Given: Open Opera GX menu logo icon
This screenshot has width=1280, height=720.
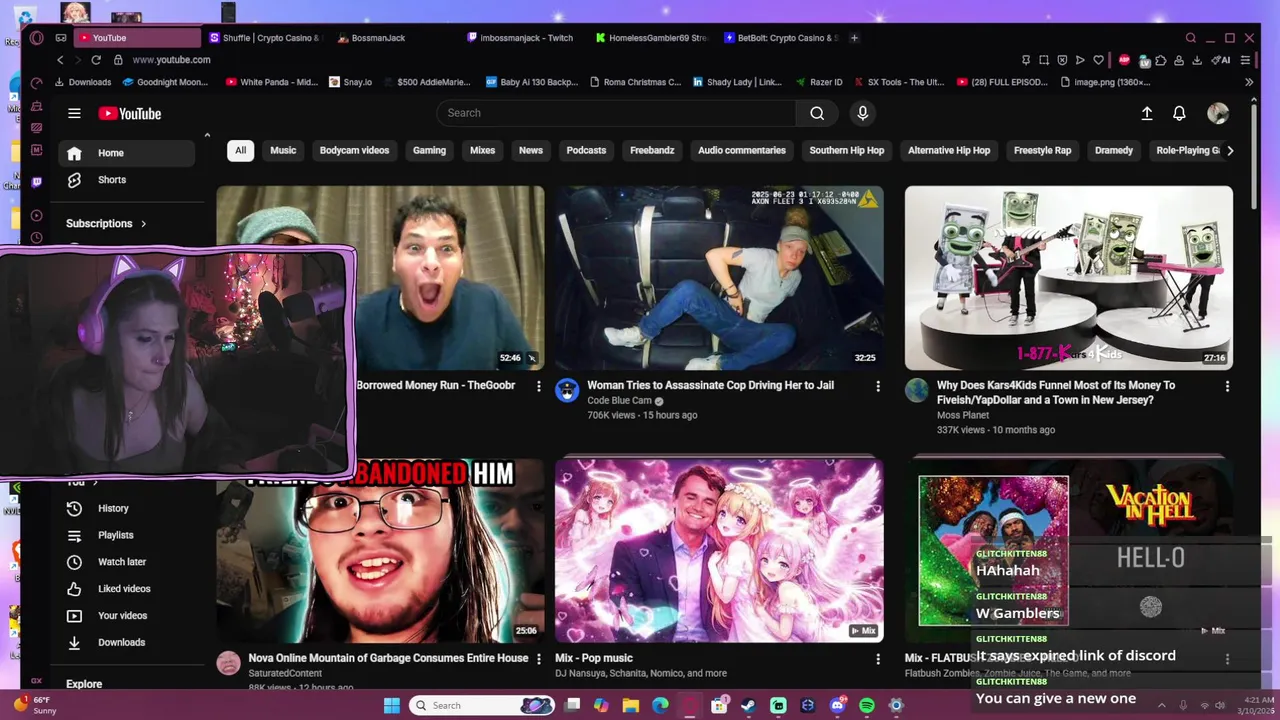Looking at the screenshot, I should click(37, 38).
